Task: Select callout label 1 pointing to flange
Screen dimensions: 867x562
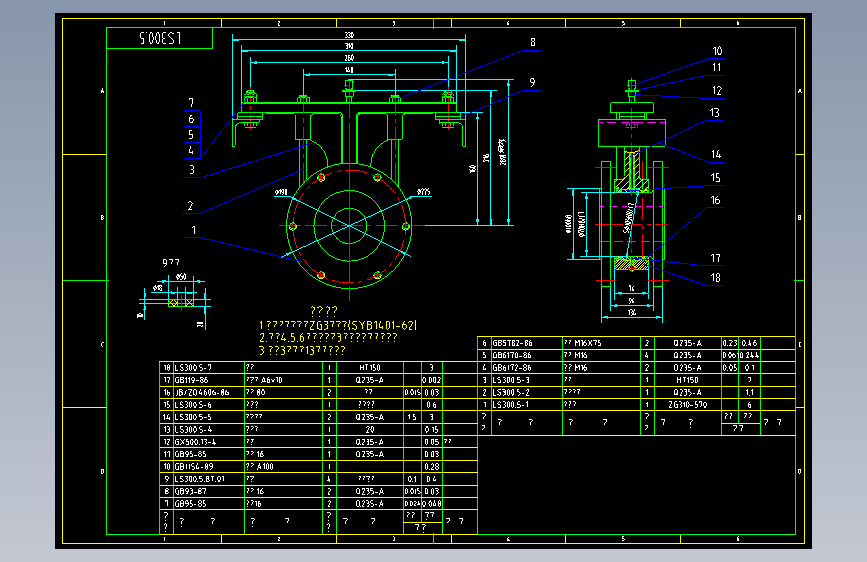Action: (193, 230)
